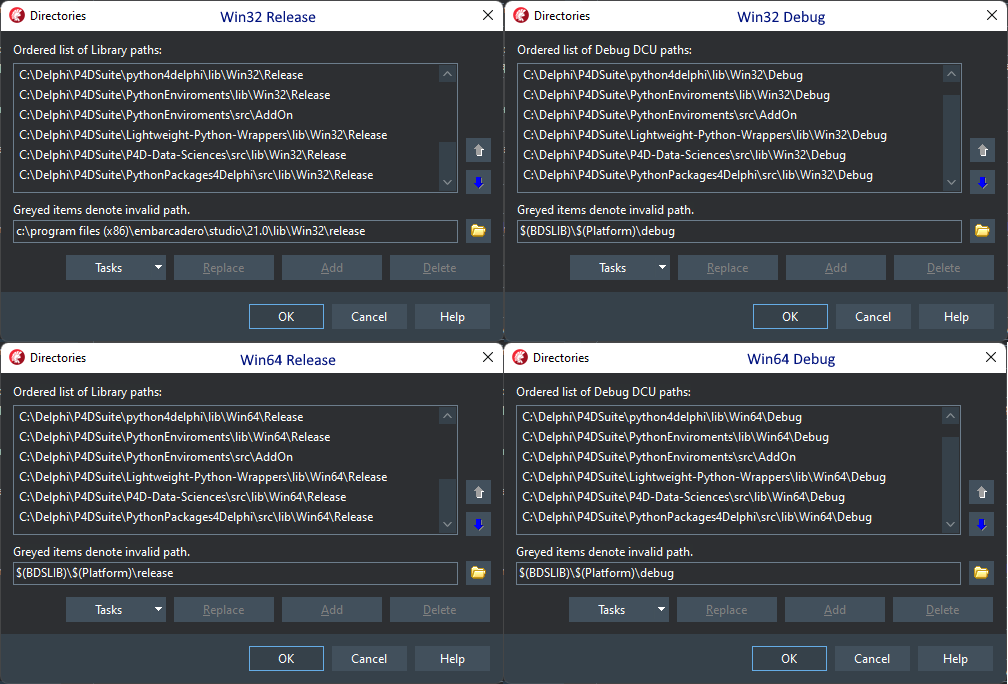Click Replace button in Win64 Debug dialog
The height and width of the screenshot is (684, 1008).
coord(726,609)
